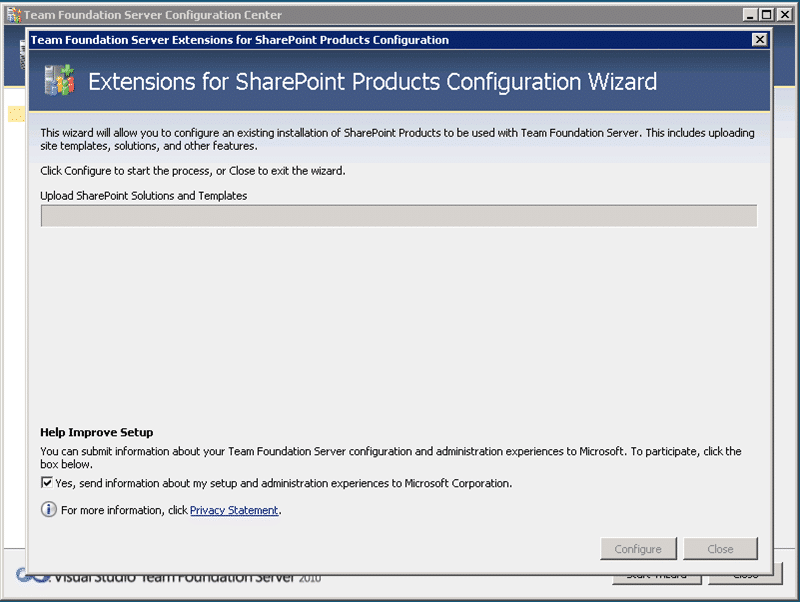The width and height of the screenshot is (800, 602).
Task: Close the Team Foundation Server Configuration Center window
Action: tap(784, 15)
